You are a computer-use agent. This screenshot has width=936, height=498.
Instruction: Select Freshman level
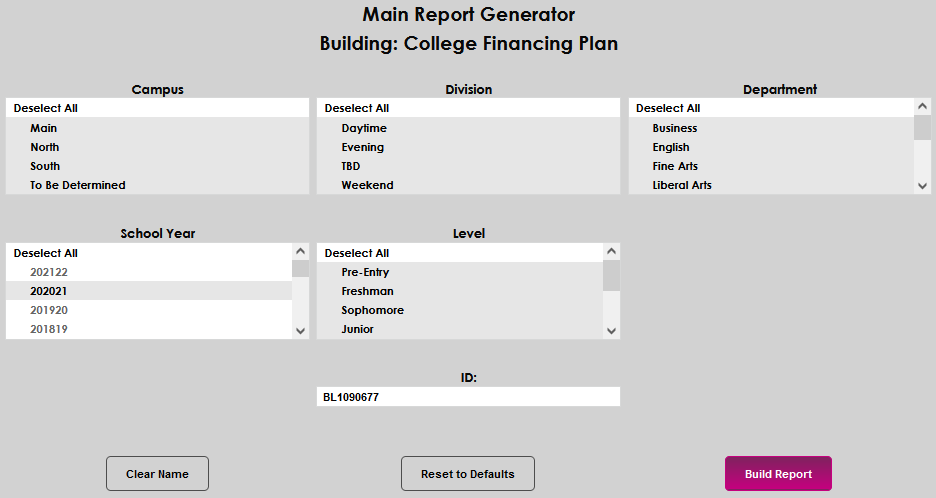coord(367,291)
